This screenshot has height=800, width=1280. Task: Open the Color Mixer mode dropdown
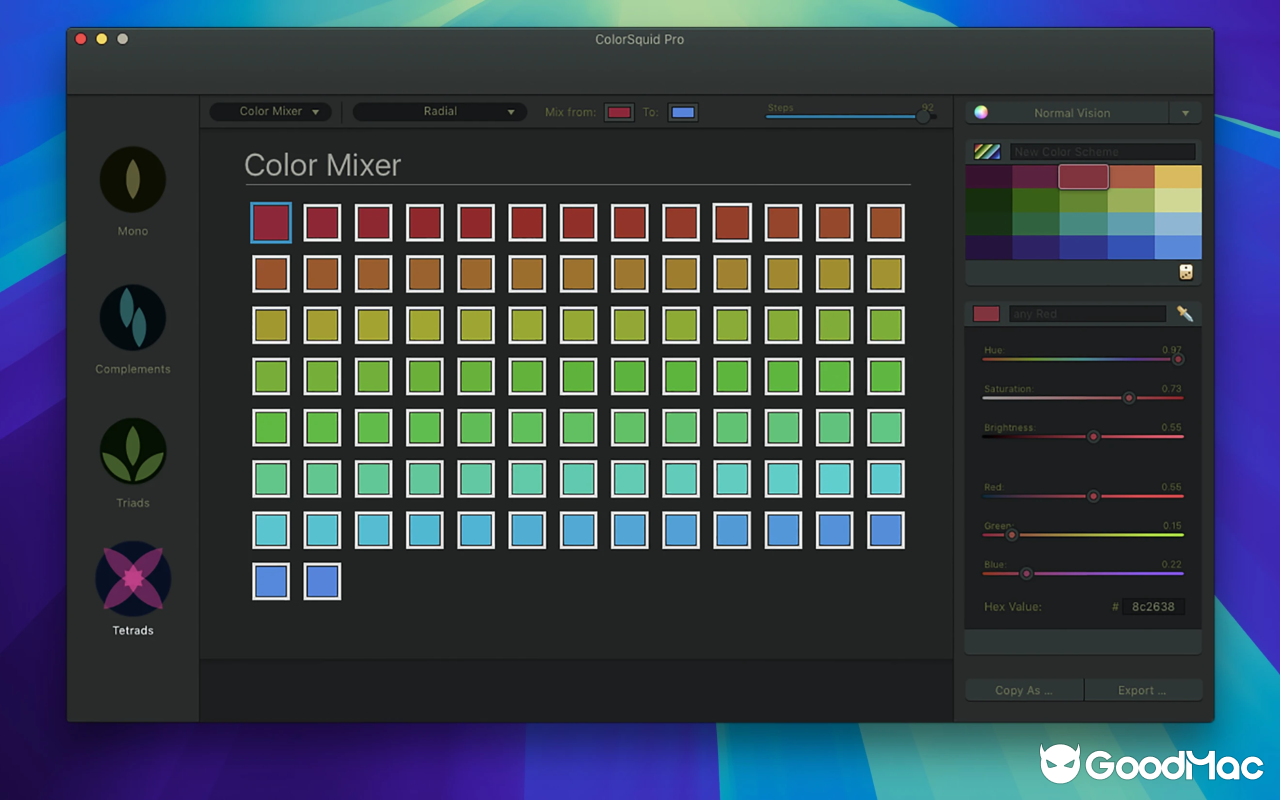pyautogui.click(x=269, y=111)
